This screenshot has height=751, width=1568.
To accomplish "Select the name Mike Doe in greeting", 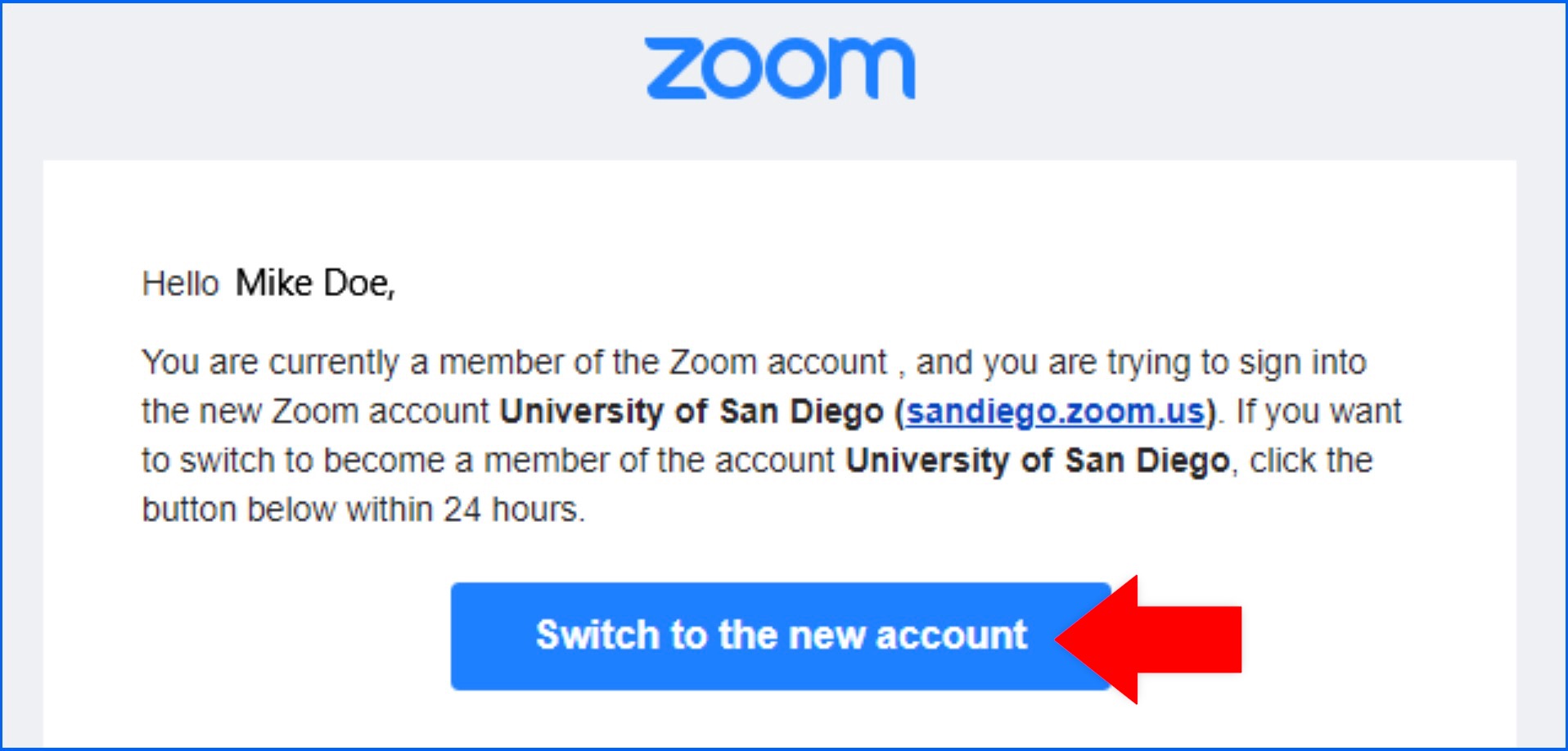I will tap(315, 283).
